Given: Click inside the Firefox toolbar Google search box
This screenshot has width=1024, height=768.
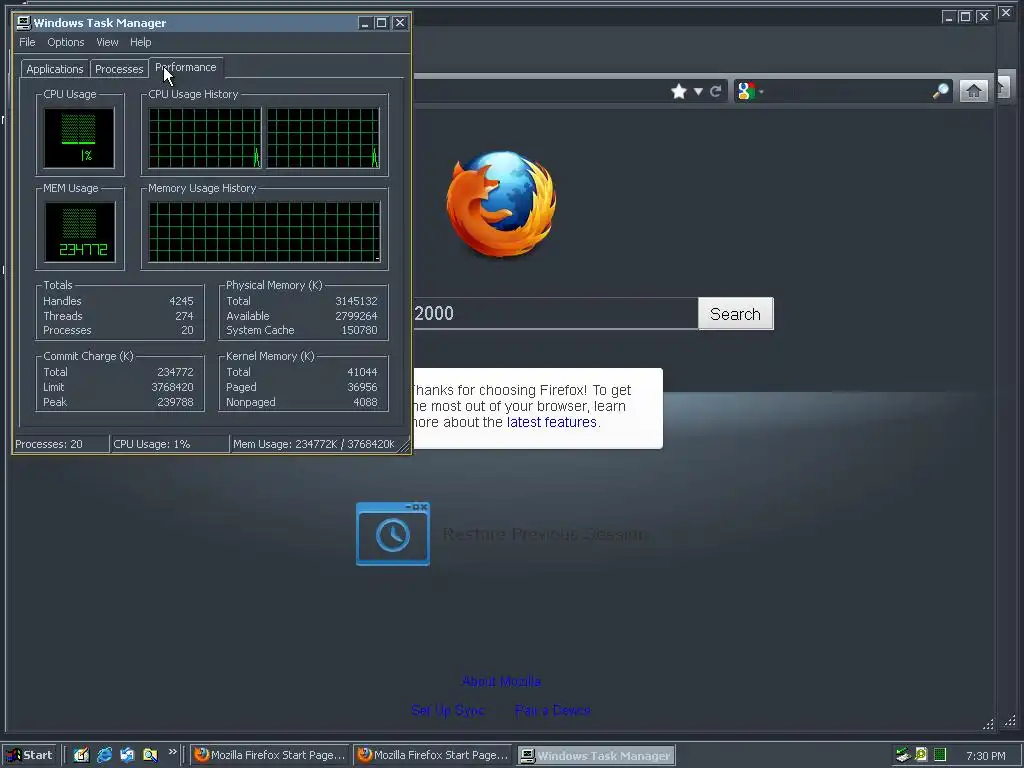Looking at the screenshot, I should pyautogui.click(x=846, y=91).
